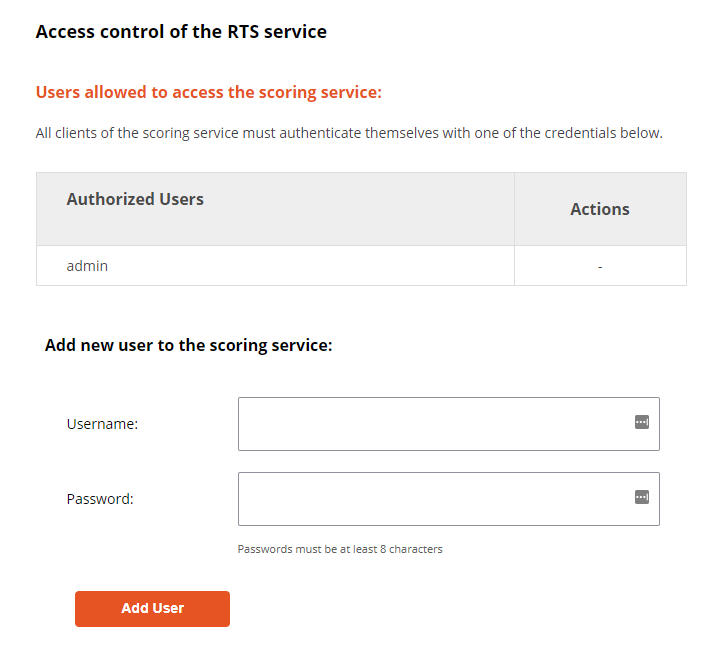Click the dash in admin's Actions cell
The height and width of the screenshot is (663, 723).
tap(600, 266)
